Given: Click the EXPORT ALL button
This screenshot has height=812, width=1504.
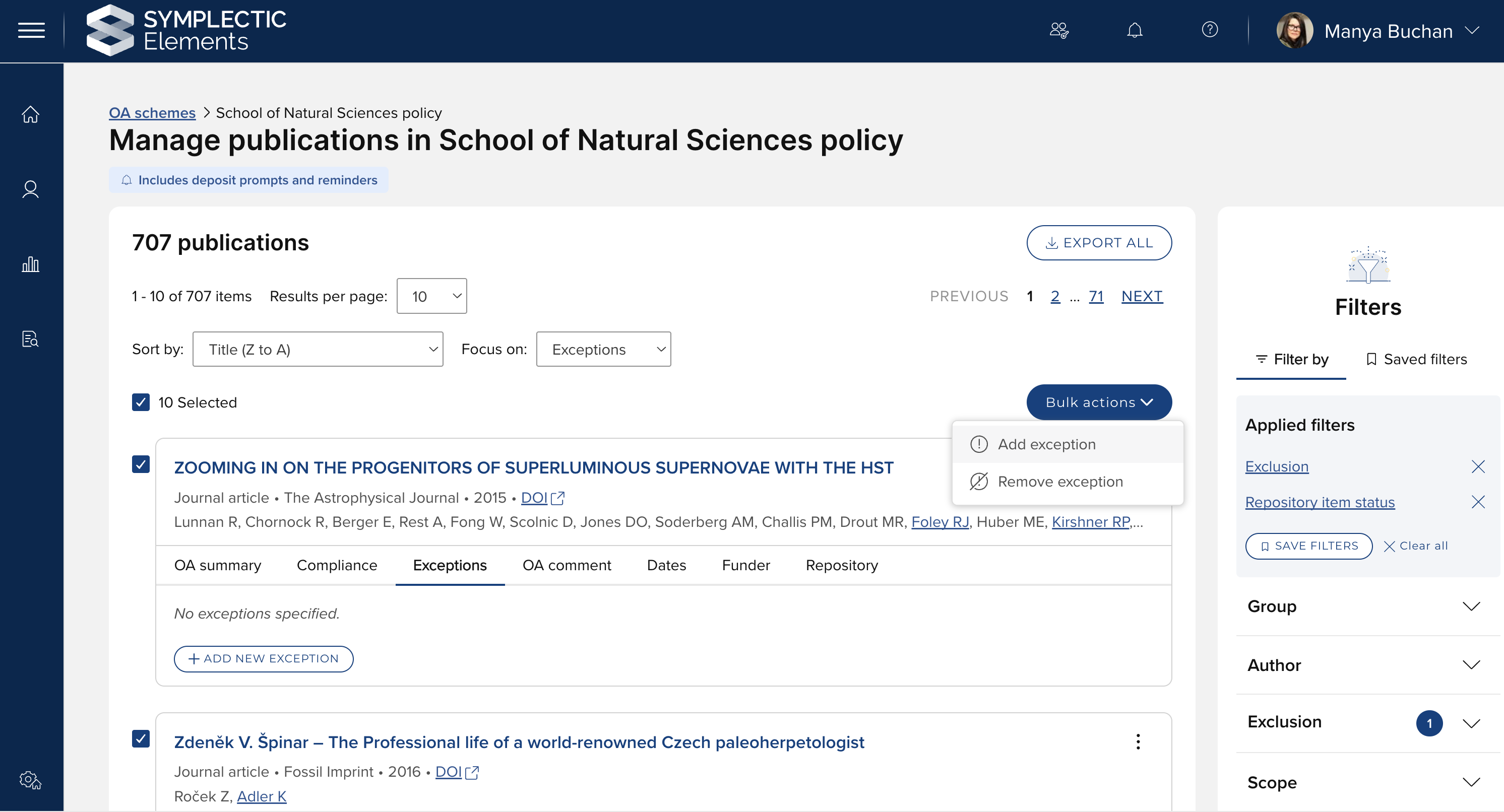Looking at the screenshot, I should coord(1098,243).
